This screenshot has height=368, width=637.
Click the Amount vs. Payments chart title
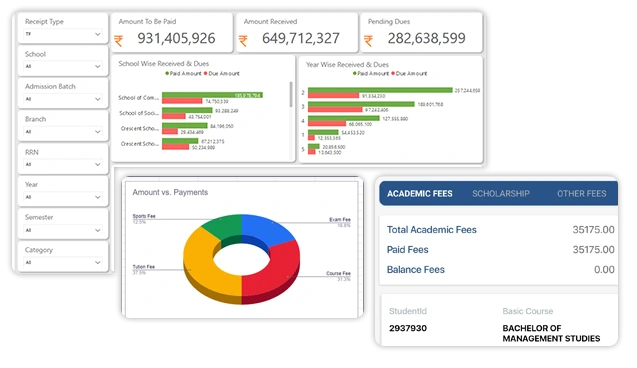coord(170,193)
